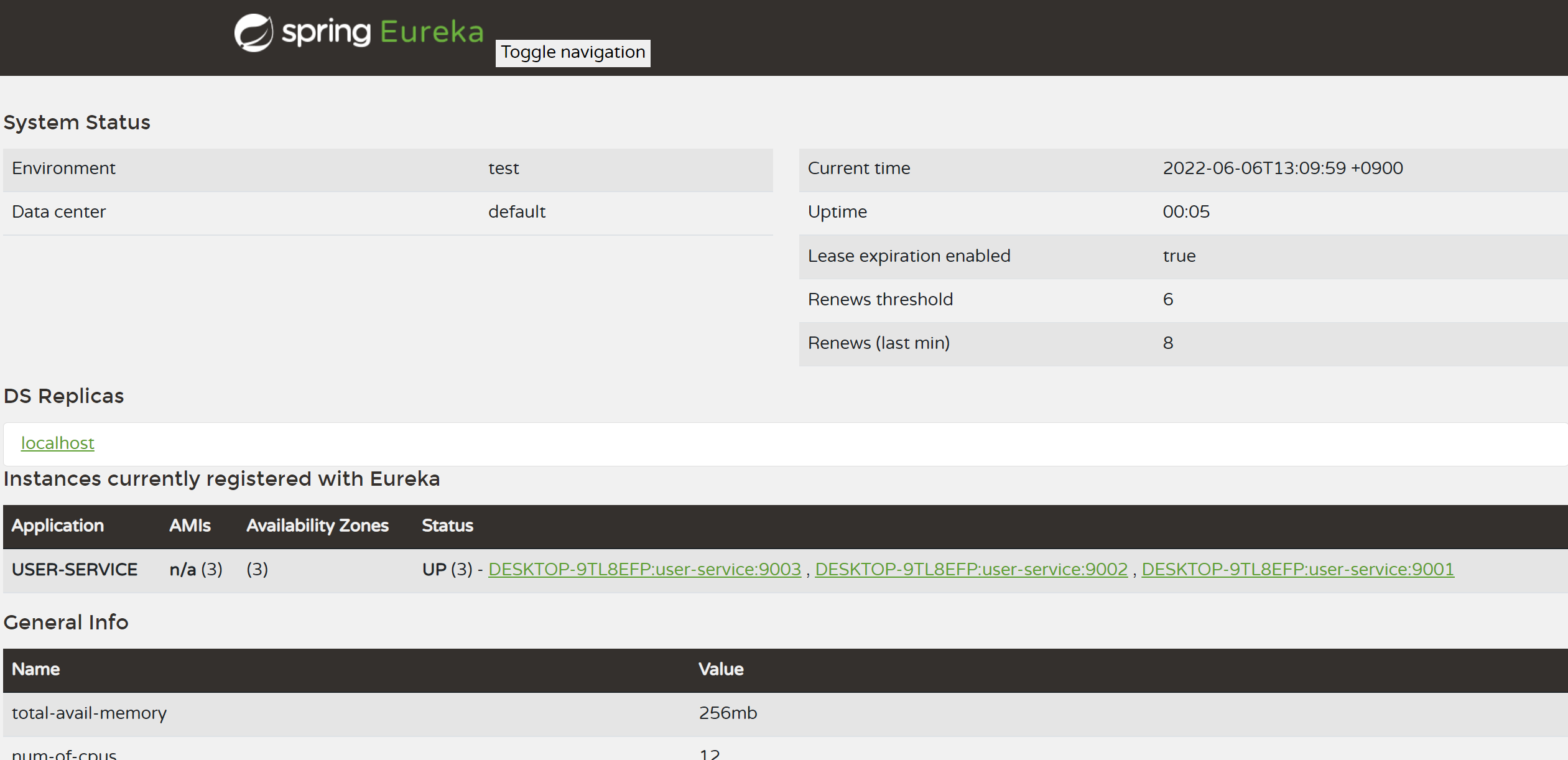Click the AMIs column header
The height and width of the screenshot is (760, 1568).
(x=190, y=526)
